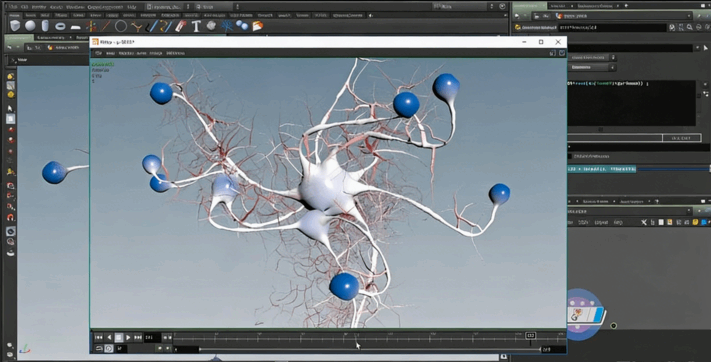Toggle the real-time playback clock icon
711x362 pixels.
click(x=109, y=348)
